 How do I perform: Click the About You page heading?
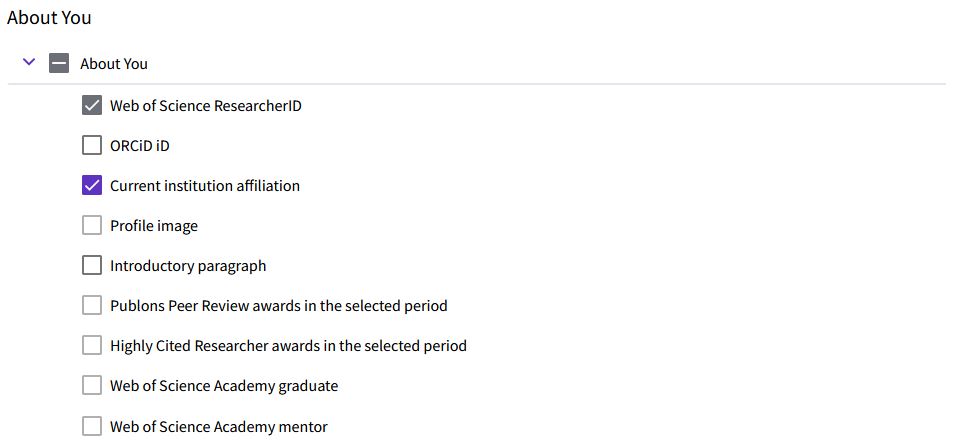tap(49, 17)
